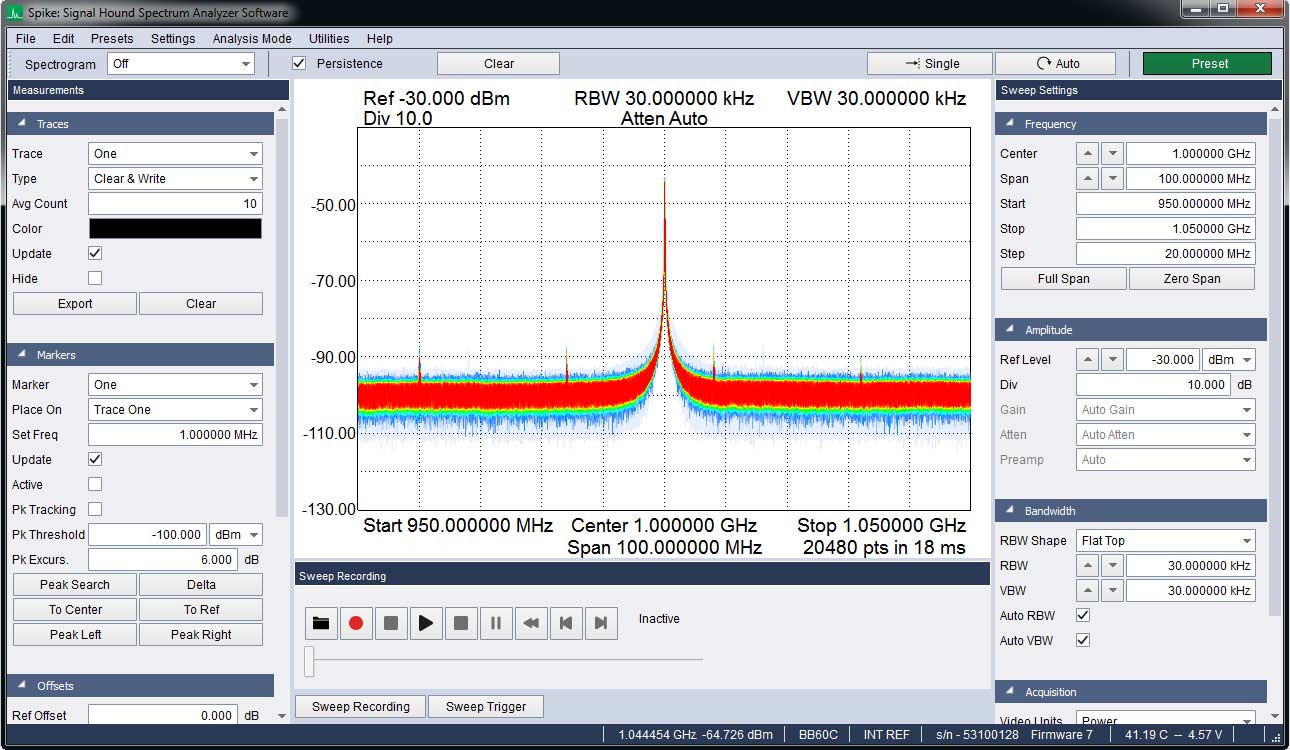Screen dimensions: 1290x750
Task: Open the RBW Shape dropdown
Action: click(1165, 541)
